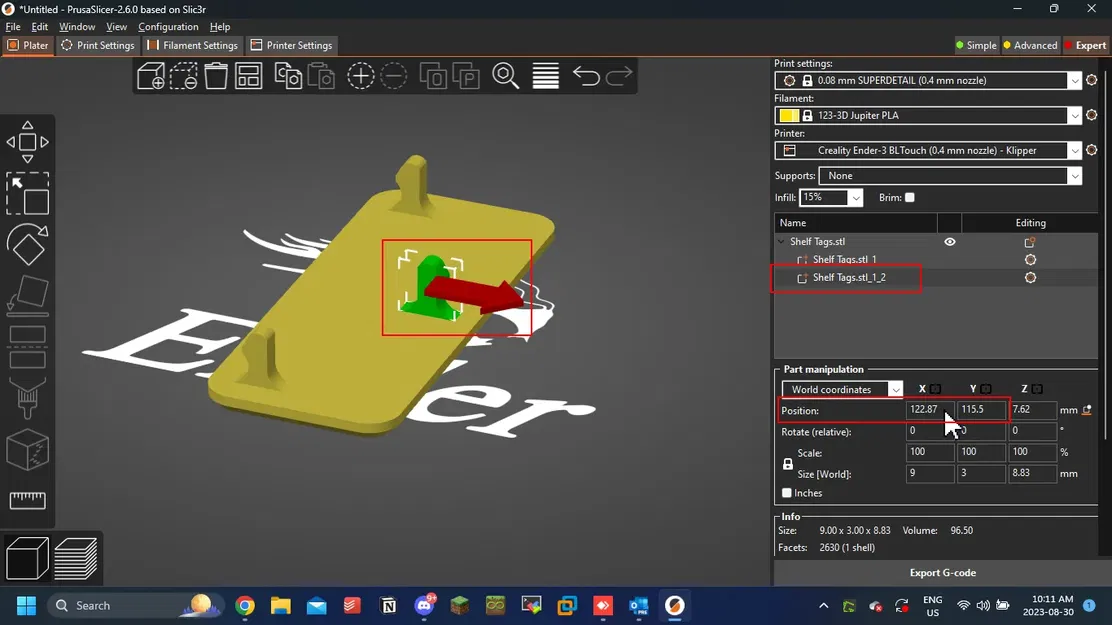Open filament settings gear icon

[1091, 115]
